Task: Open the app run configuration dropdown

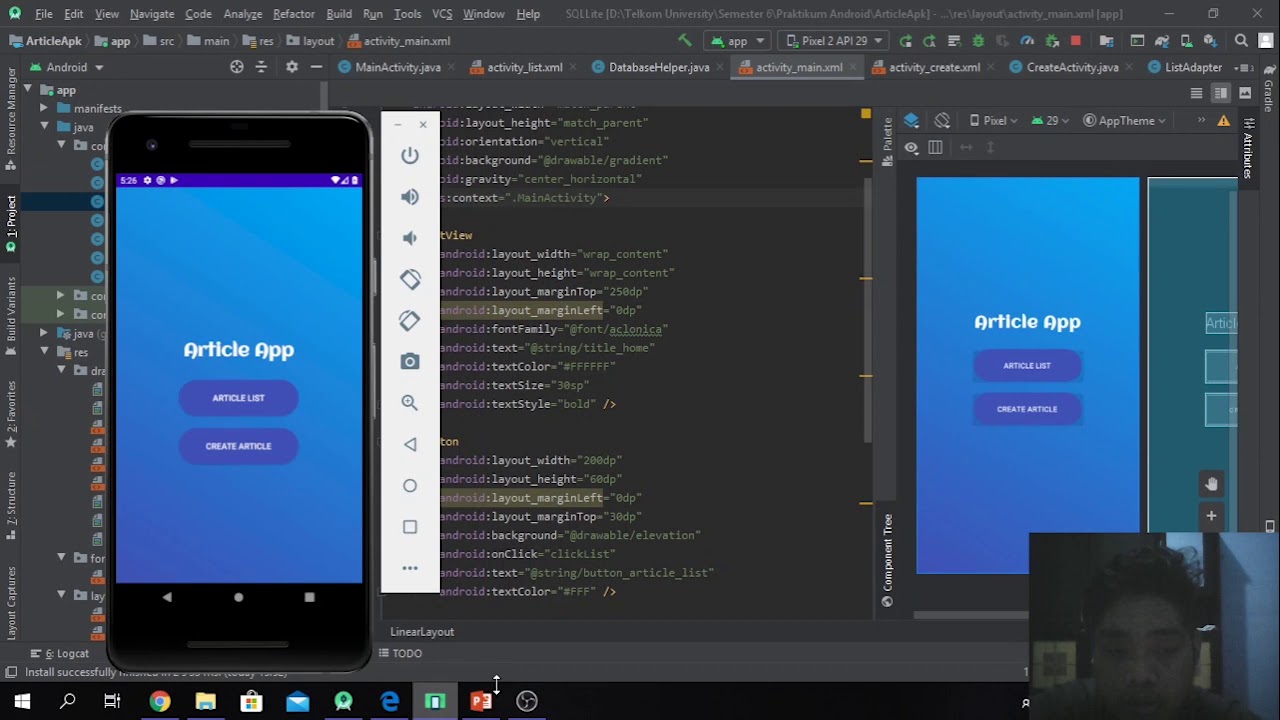Action: (737, 41)
